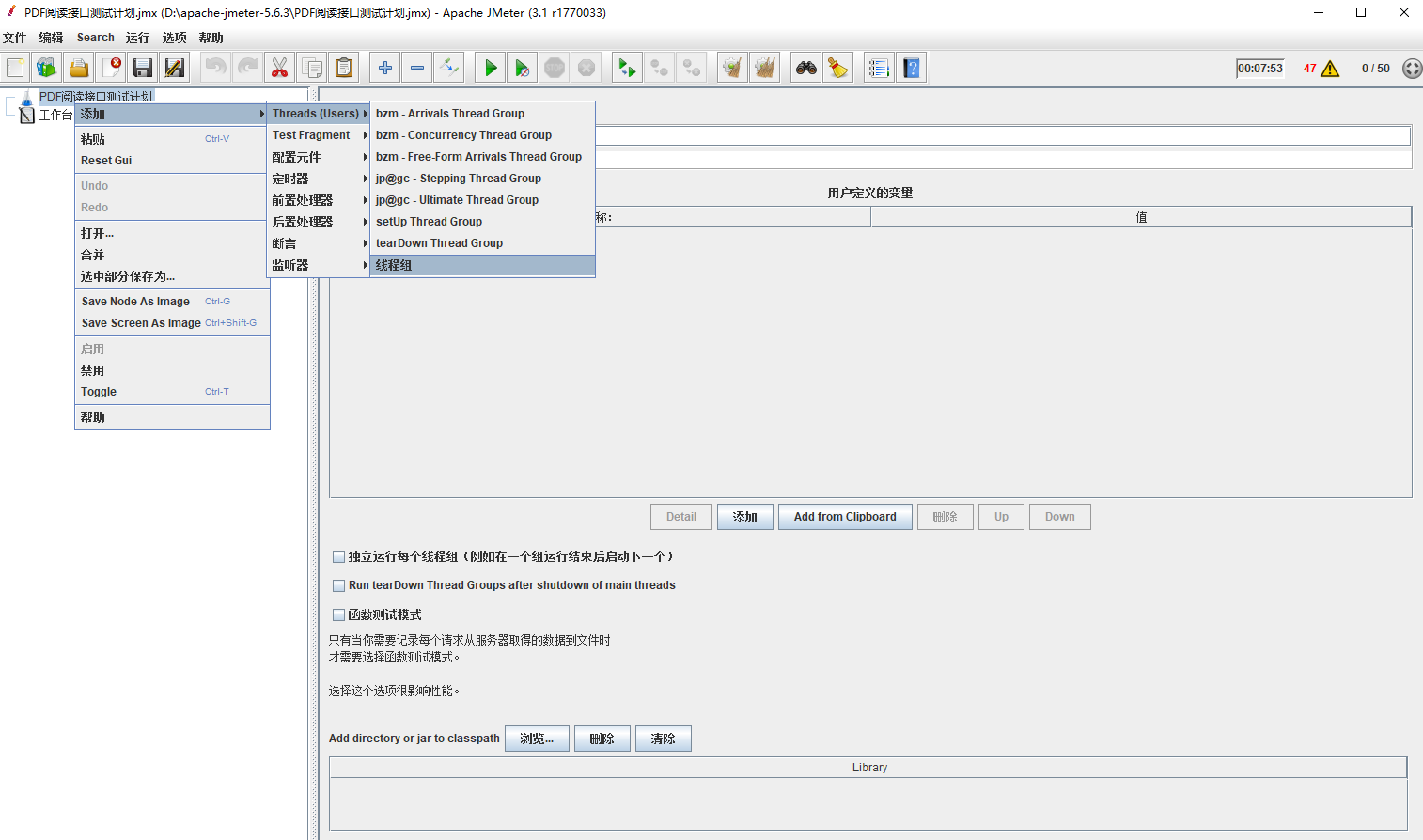Toggle 函数测试模式 checkbox
The image size is (1423, 840).
(x=339, y=615)
